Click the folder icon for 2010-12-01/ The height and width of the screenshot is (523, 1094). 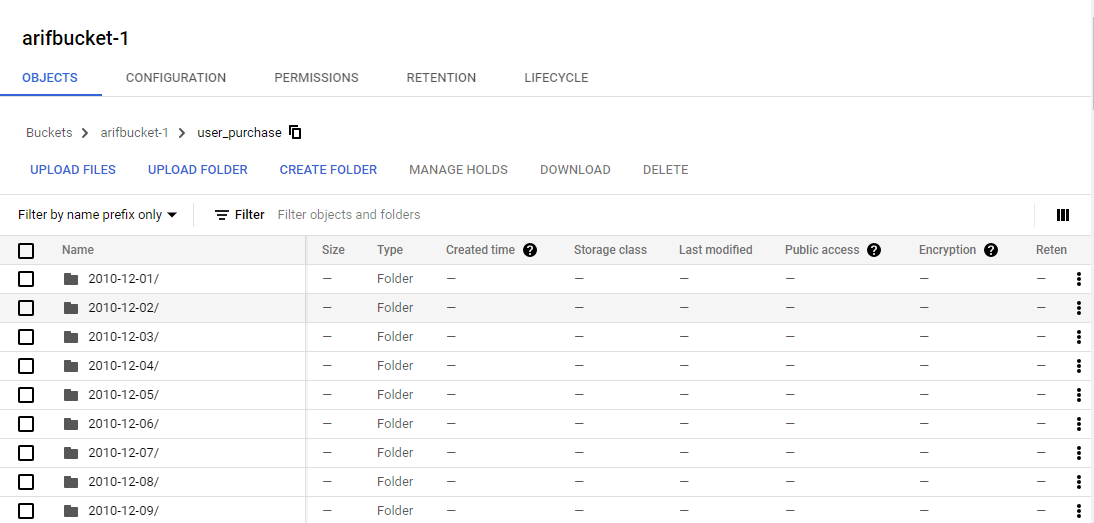click(x=70, y=279)
